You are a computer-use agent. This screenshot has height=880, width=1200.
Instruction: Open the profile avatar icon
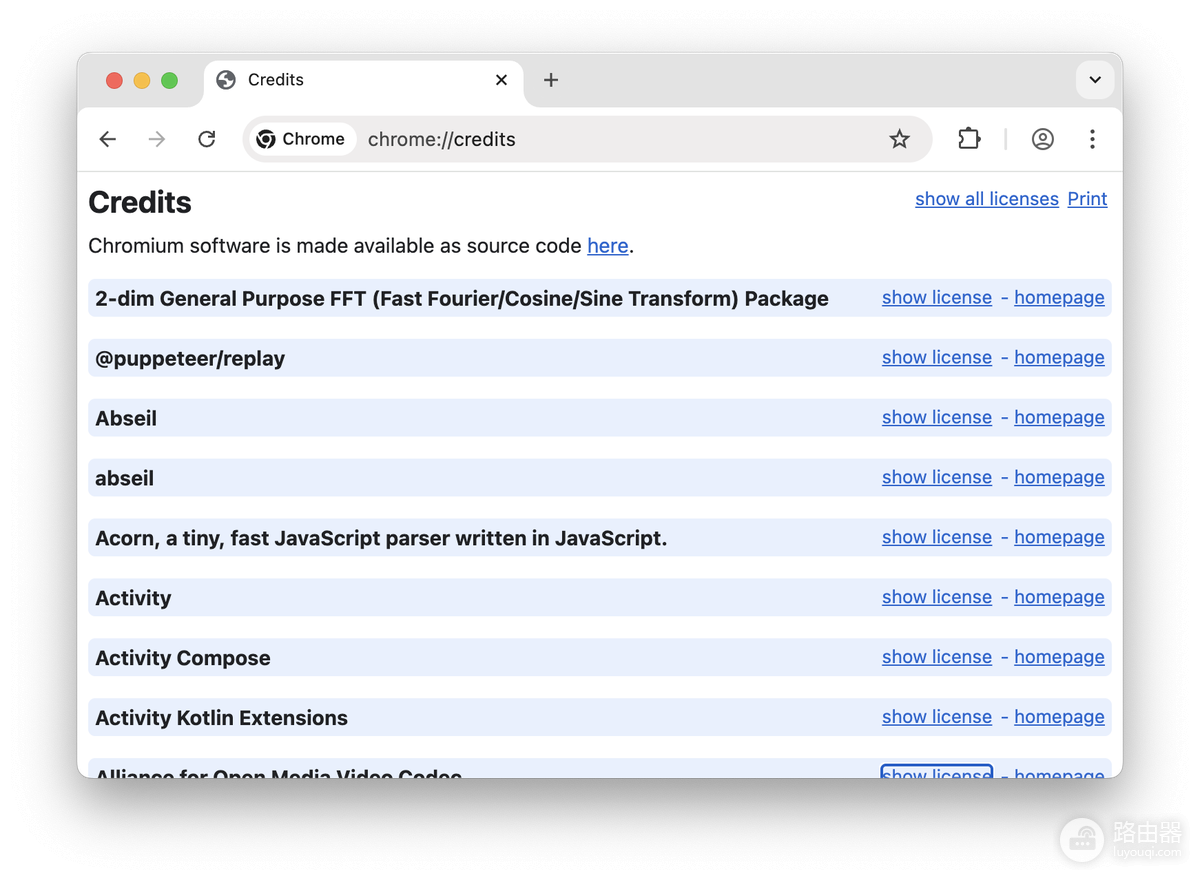[1043, 139]
